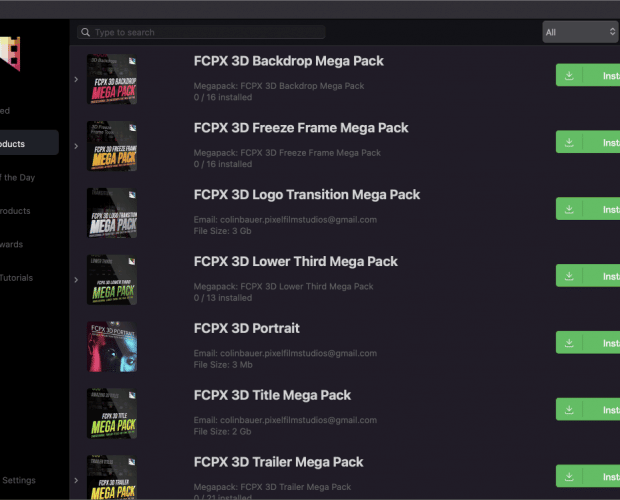Expand the FCPX 3D Backdrop Mega Pack row

pos(76,79)
